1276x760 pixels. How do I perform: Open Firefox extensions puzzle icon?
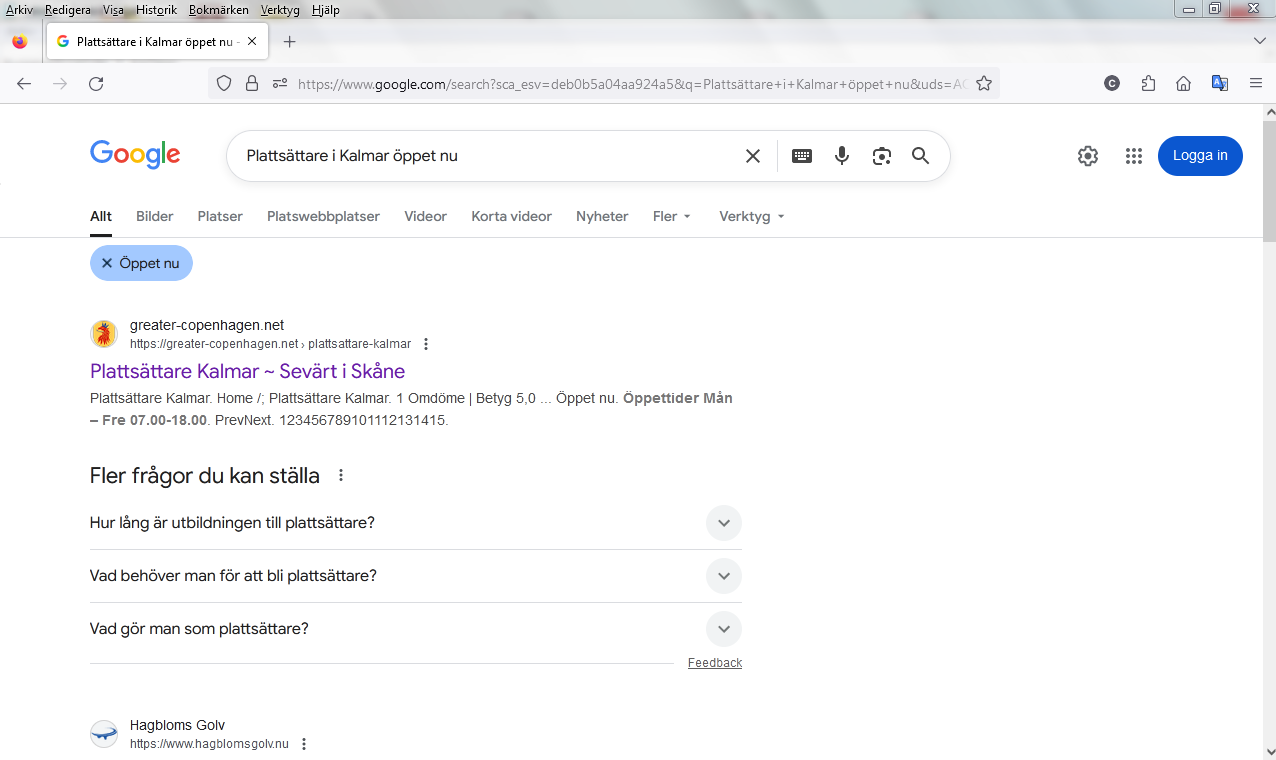(x=1148, y=84)
